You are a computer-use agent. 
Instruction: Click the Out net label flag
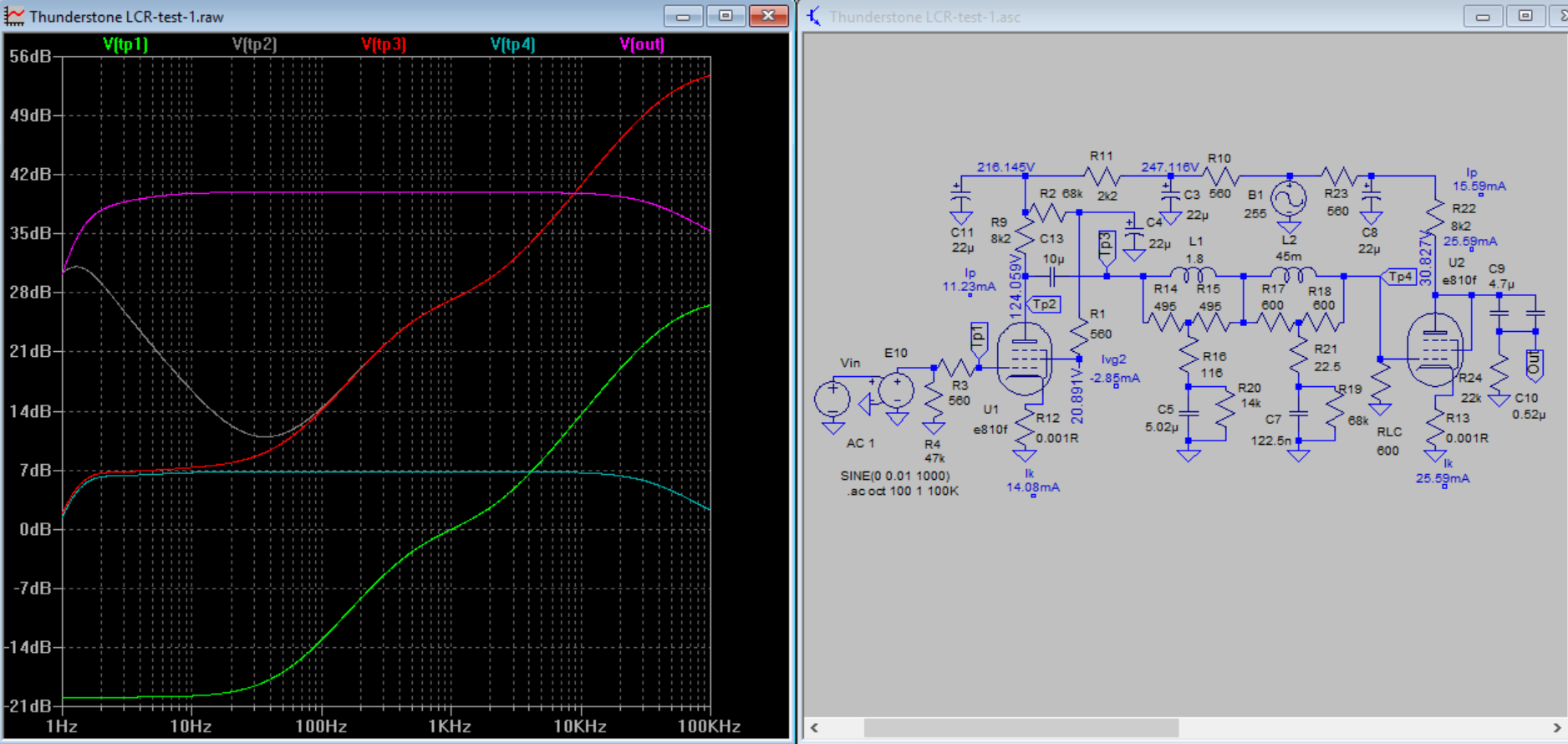coord(1534,364)
